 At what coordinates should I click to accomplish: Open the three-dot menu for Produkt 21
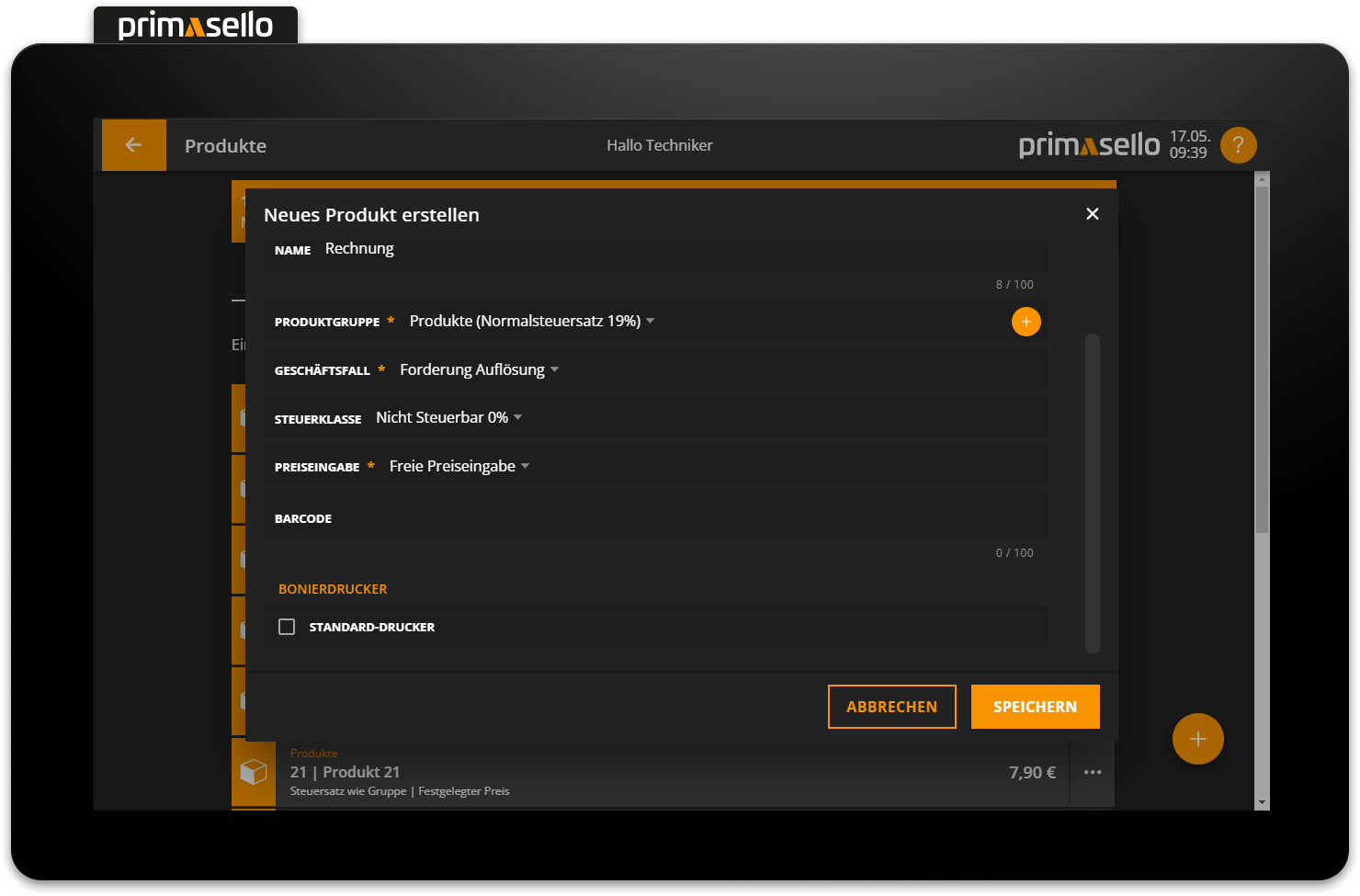(x=1092, y=773)
